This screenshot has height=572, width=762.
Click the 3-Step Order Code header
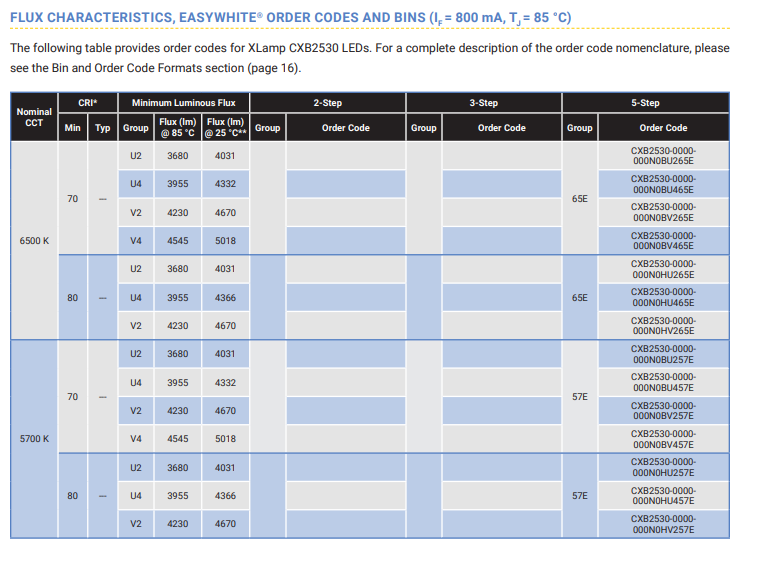click(502, 128)
